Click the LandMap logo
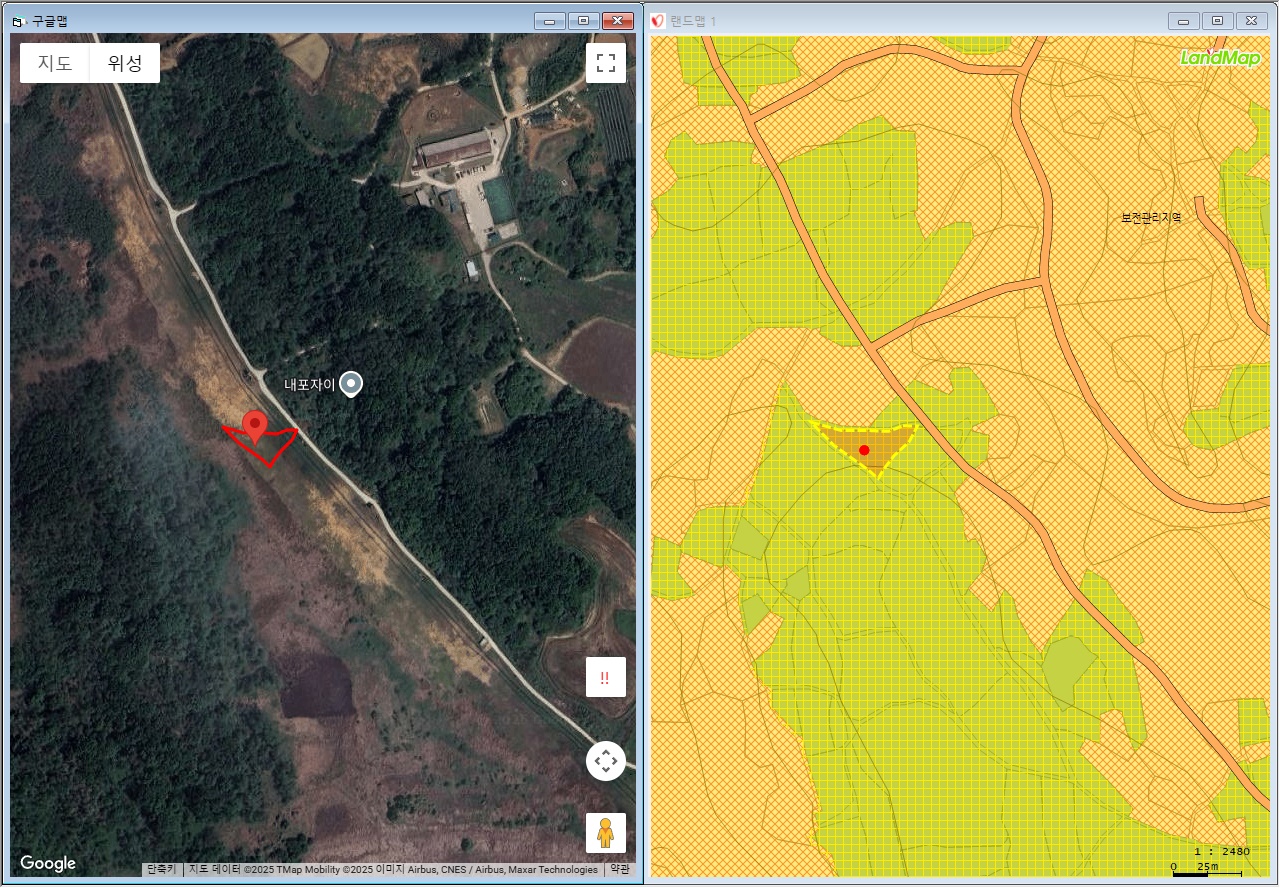 [x=1219, y=58]
